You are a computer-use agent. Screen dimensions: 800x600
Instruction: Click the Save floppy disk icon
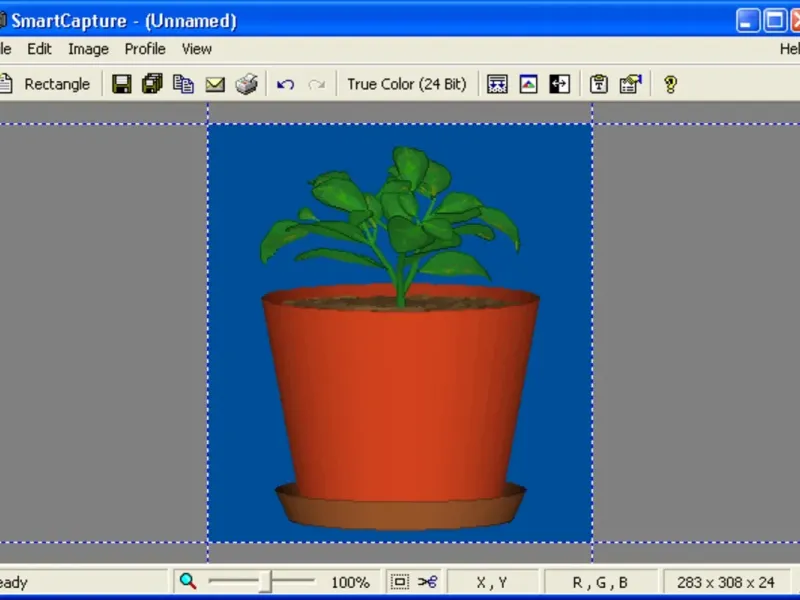click(122, 84)
